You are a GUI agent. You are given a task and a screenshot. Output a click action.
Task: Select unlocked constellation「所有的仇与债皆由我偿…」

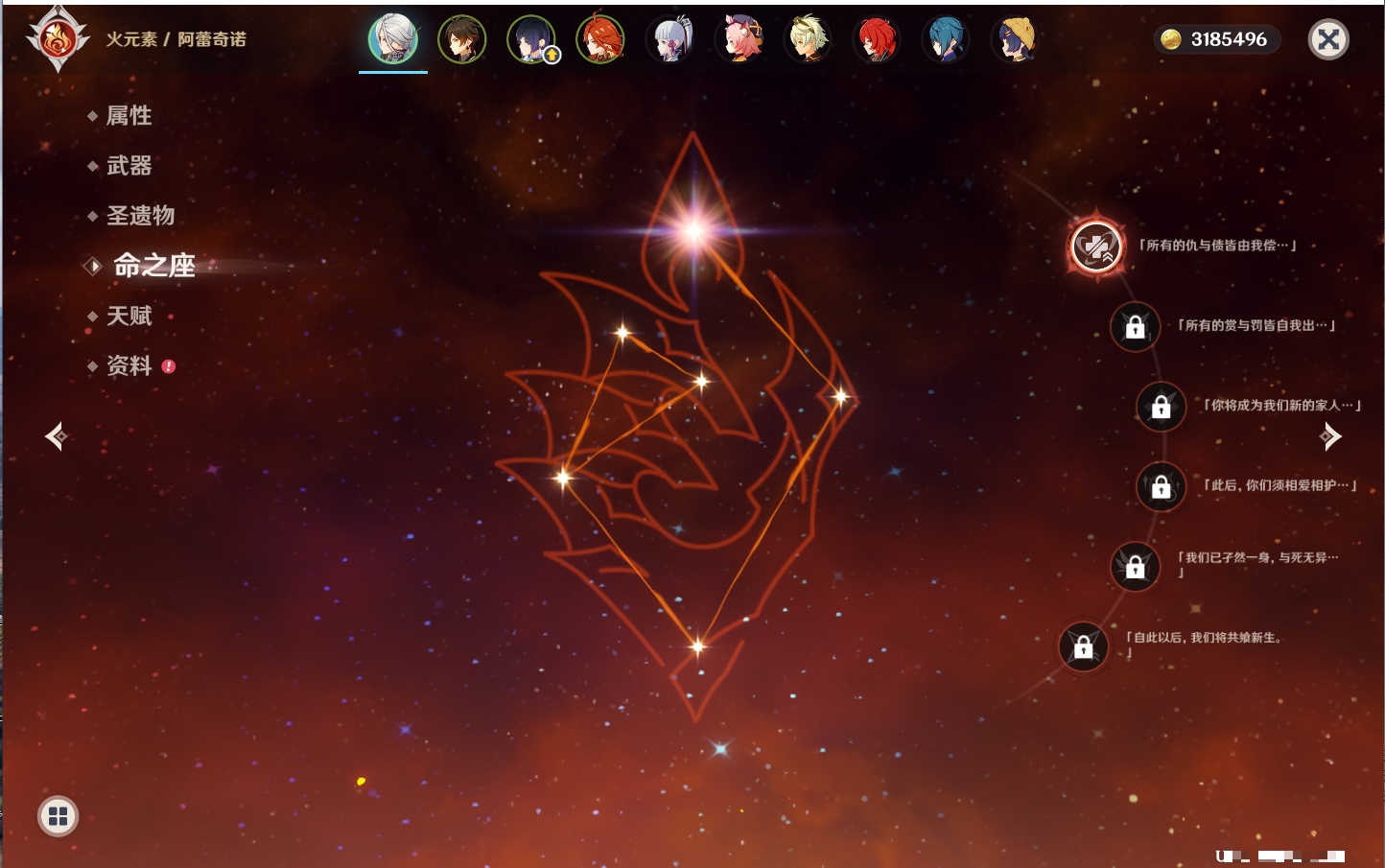[x=1096, y=246]
